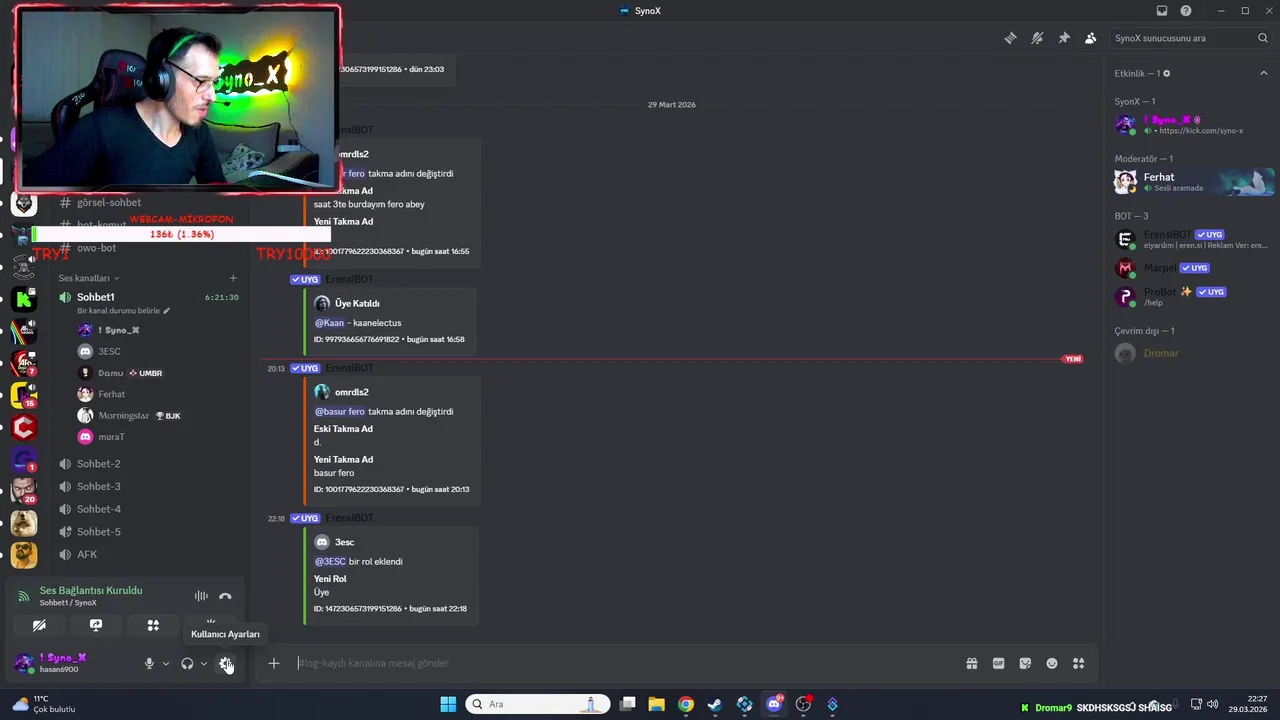Open weather widget 11°C Çok bulutlu

coord(44,704)
